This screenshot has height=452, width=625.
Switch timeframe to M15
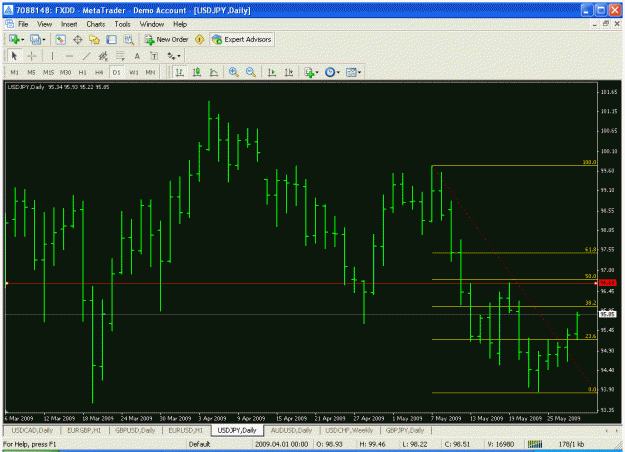48,72
